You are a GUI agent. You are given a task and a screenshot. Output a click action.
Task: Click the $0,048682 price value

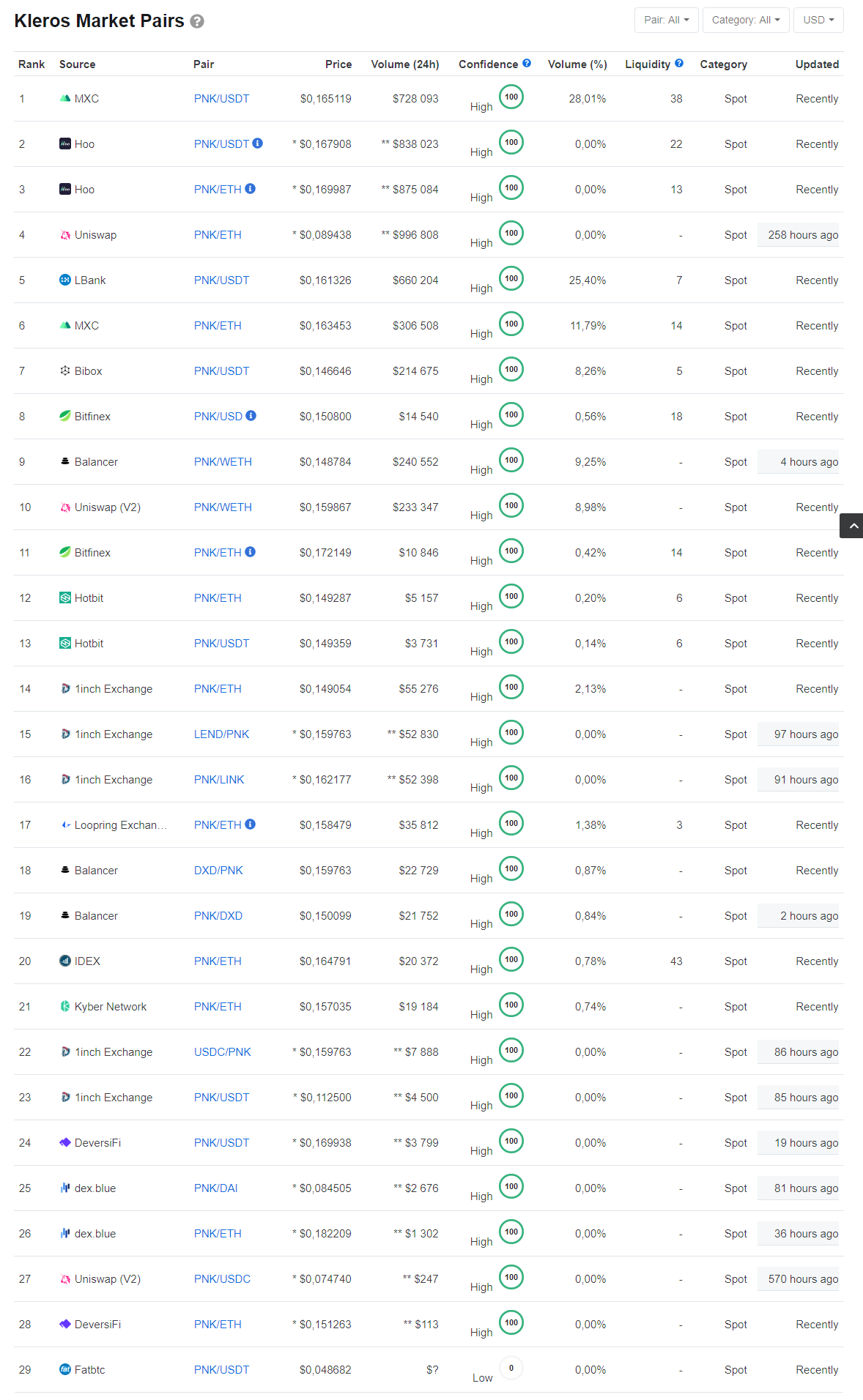click(325, 1370)
